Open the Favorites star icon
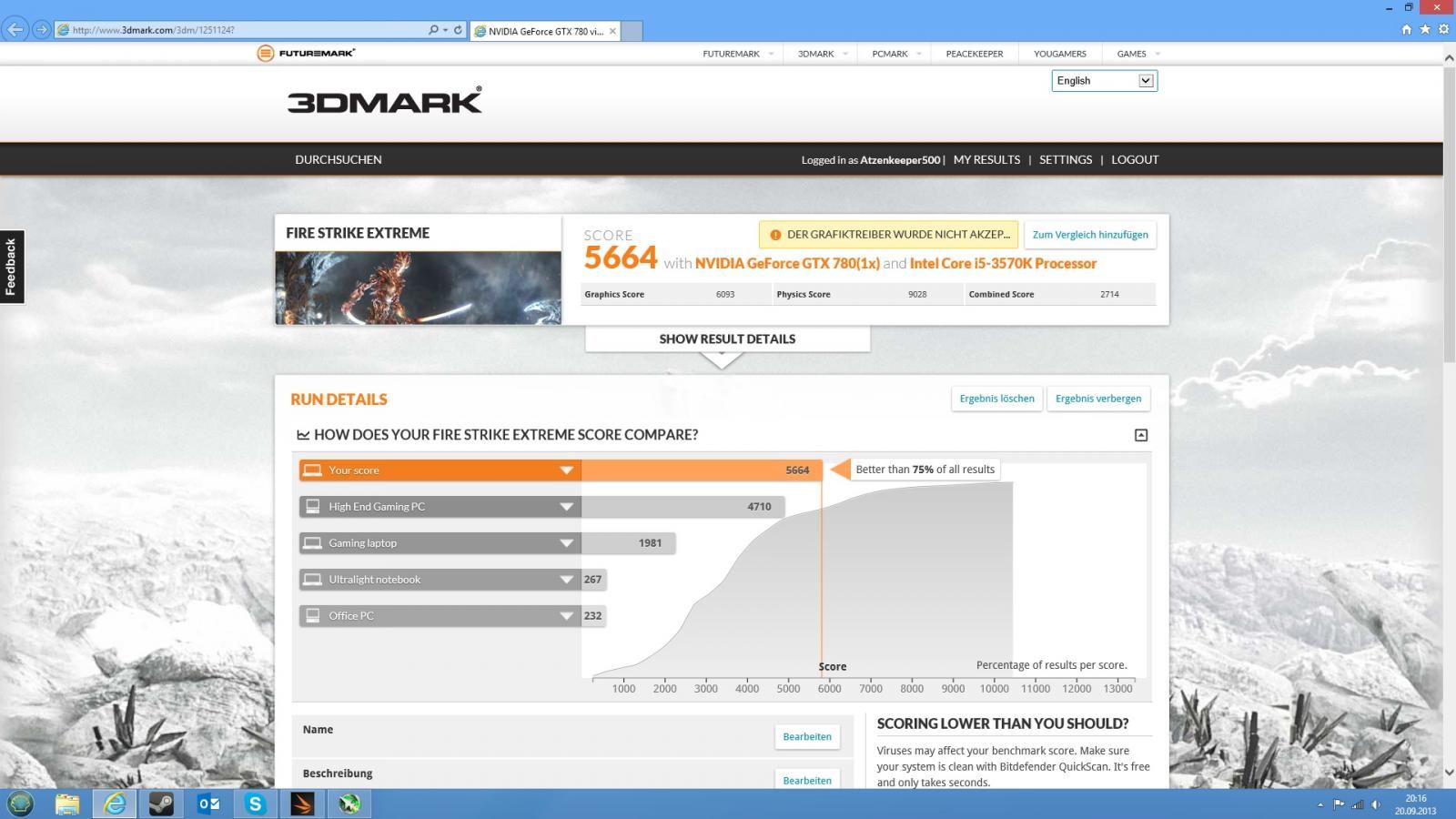The height and width of the screenshot is (819, 1456). pyautogui.click(x=1424, y=29)
